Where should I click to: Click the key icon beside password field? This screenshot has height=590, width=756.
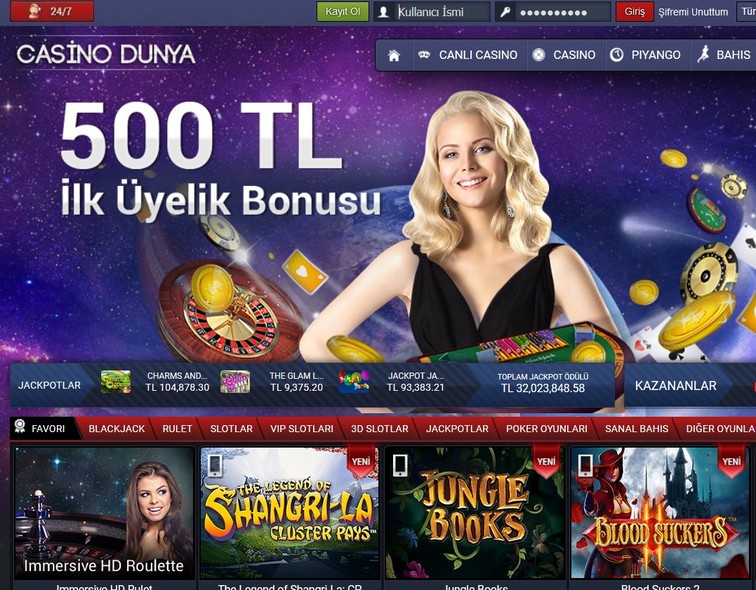(x=505, y=12)
